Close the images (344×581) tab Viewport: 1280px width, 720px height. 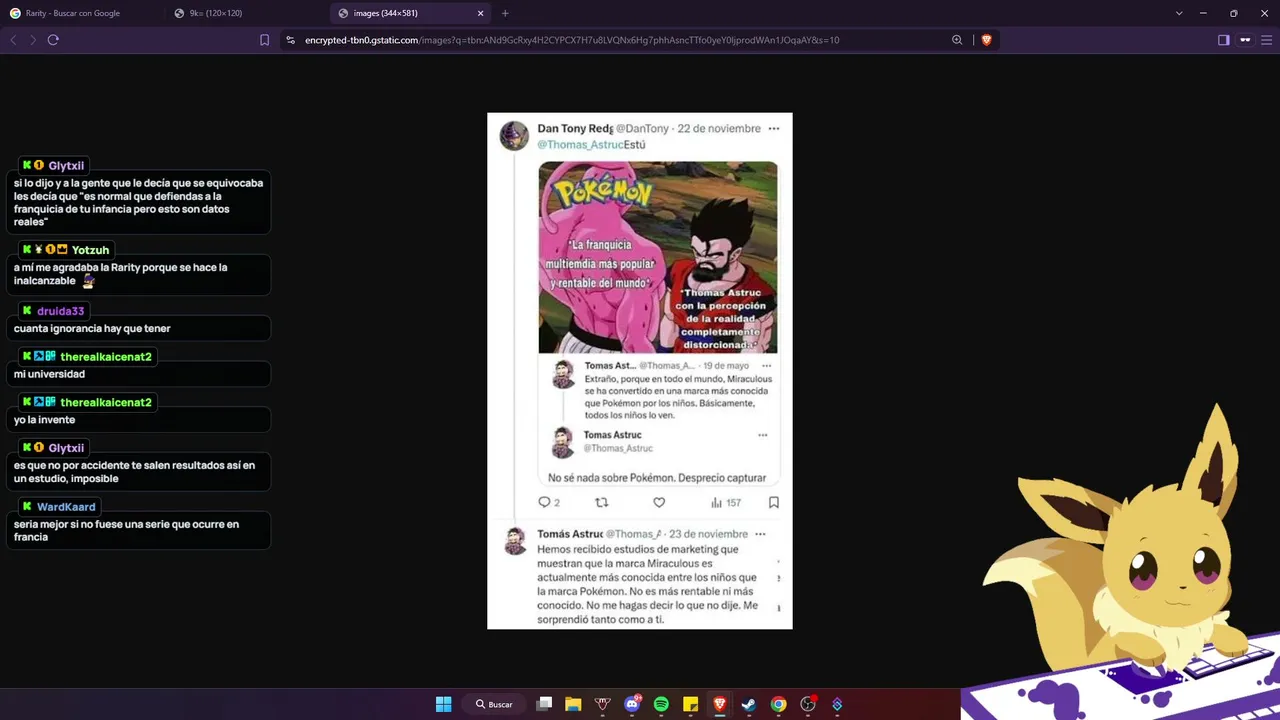tap(480, 13)
